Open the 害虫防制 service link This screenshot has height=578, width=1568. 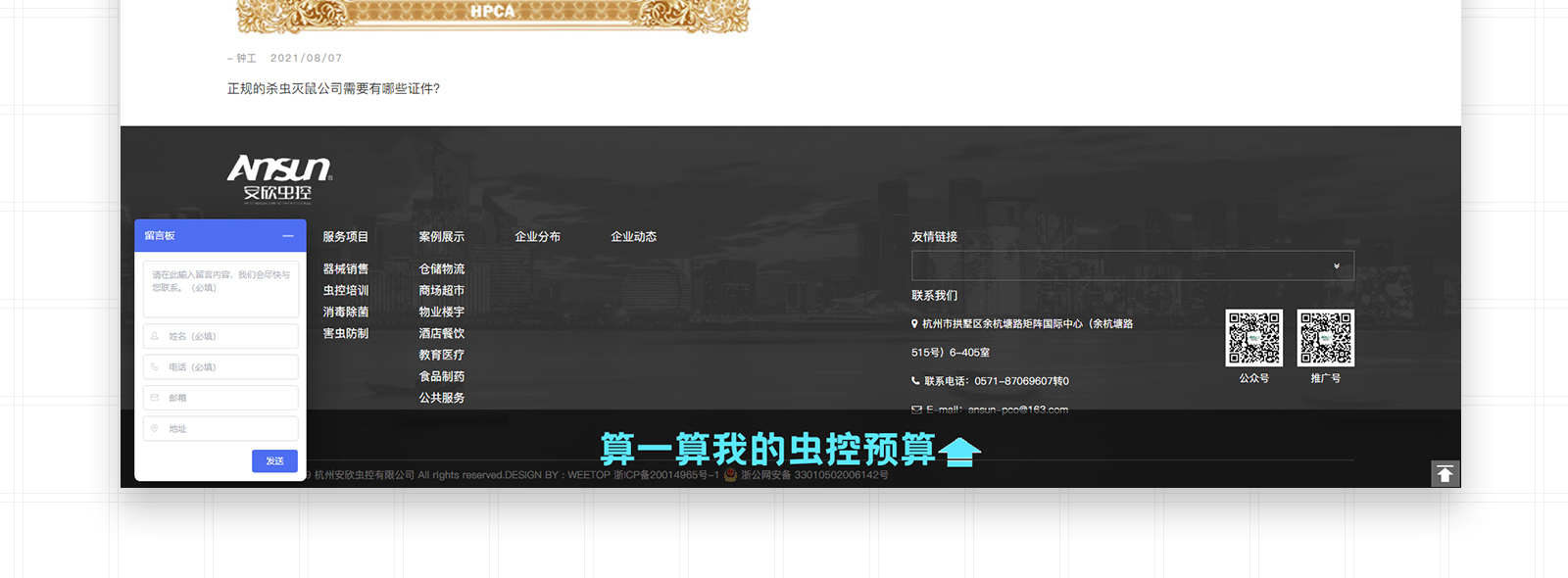(x=345, y=334)
